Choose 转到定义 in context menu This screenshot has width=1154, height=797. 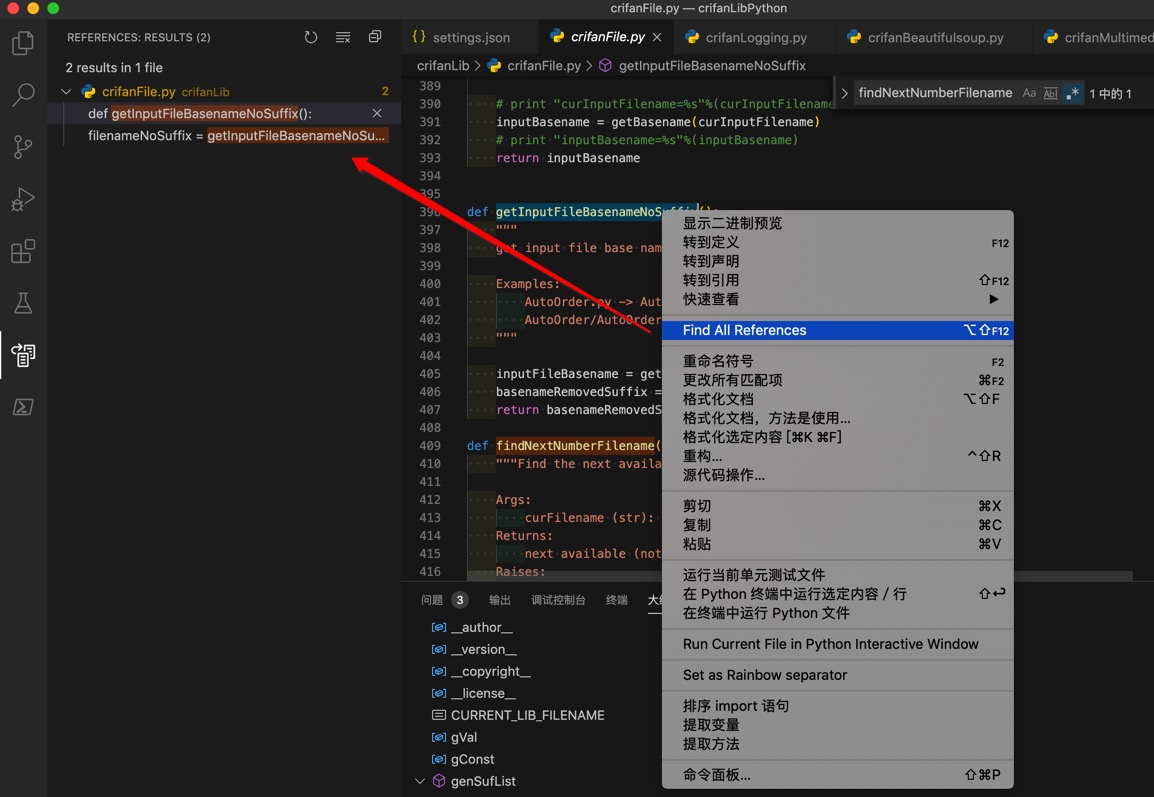pyautogui.click(x=838, y=242)
